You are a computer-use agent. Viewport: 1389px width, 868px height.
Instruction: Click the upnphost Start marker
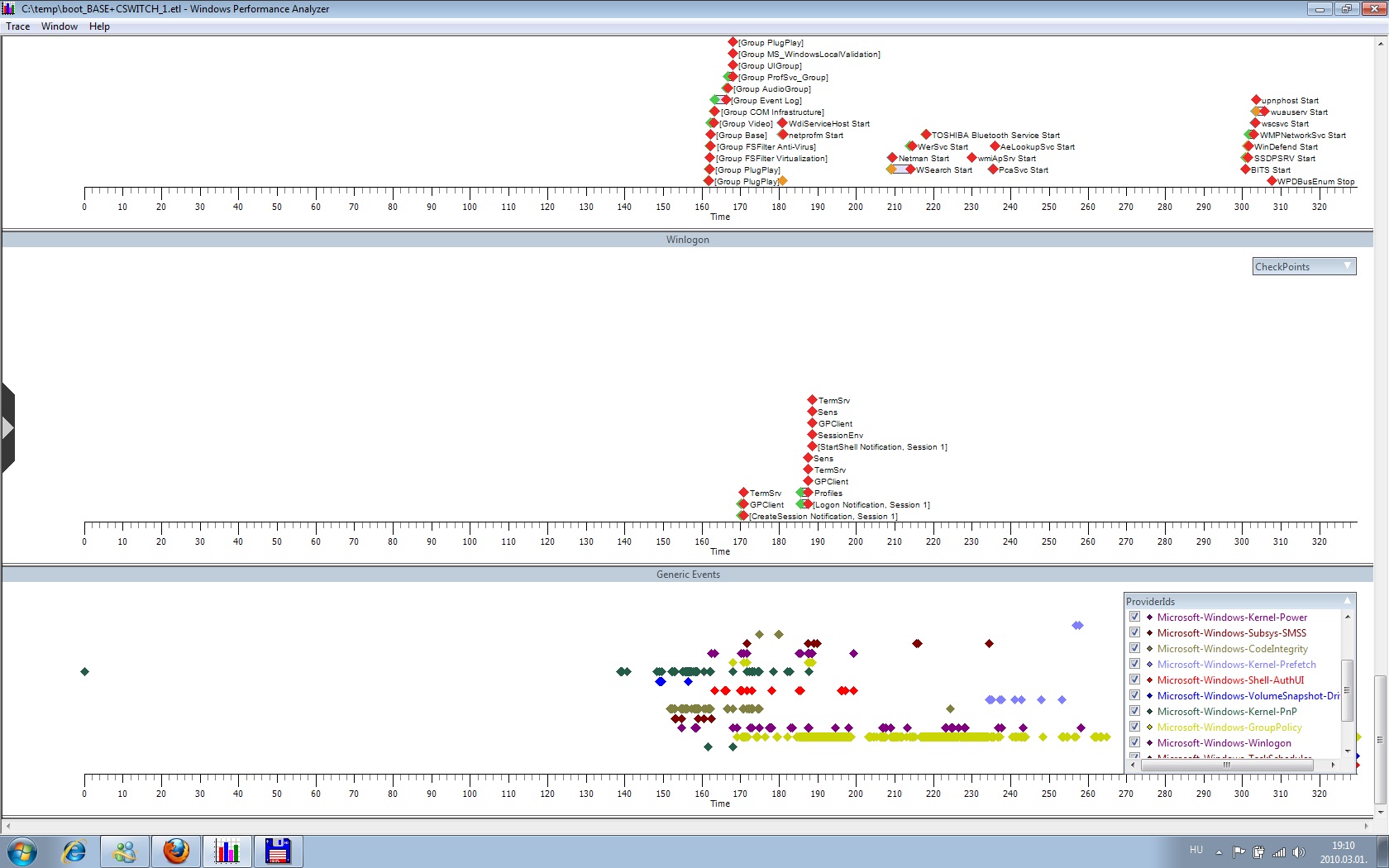(x=1256, y=100)
